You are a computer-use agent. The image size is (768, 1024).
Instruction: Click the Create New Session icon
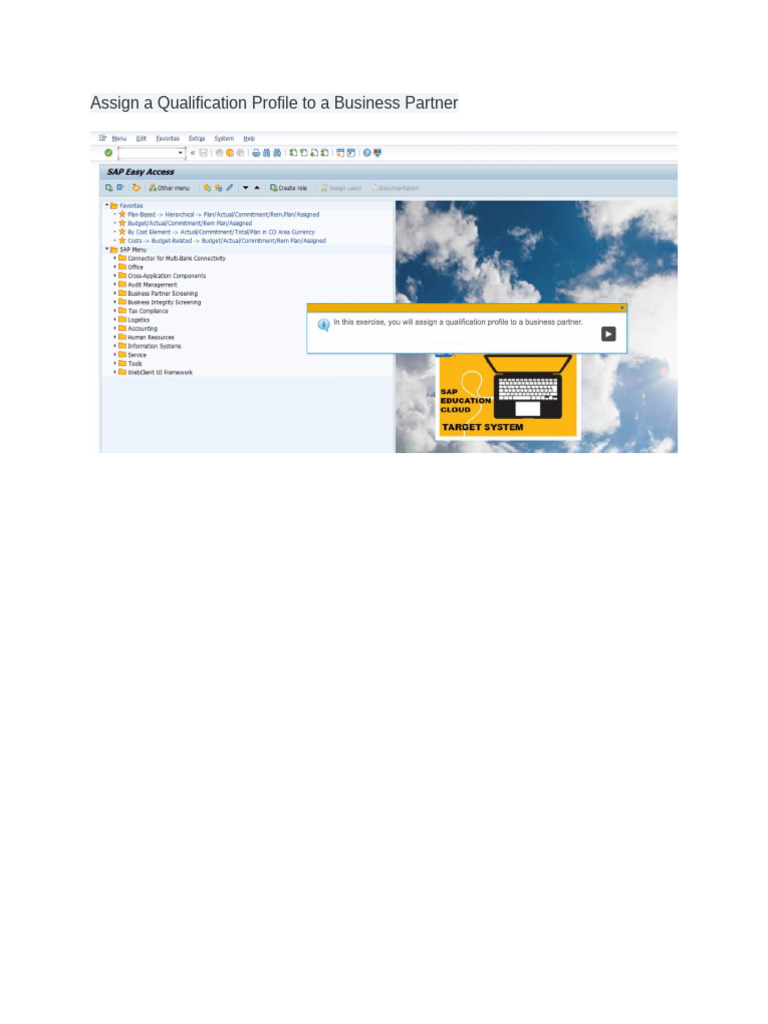(340, 153)
